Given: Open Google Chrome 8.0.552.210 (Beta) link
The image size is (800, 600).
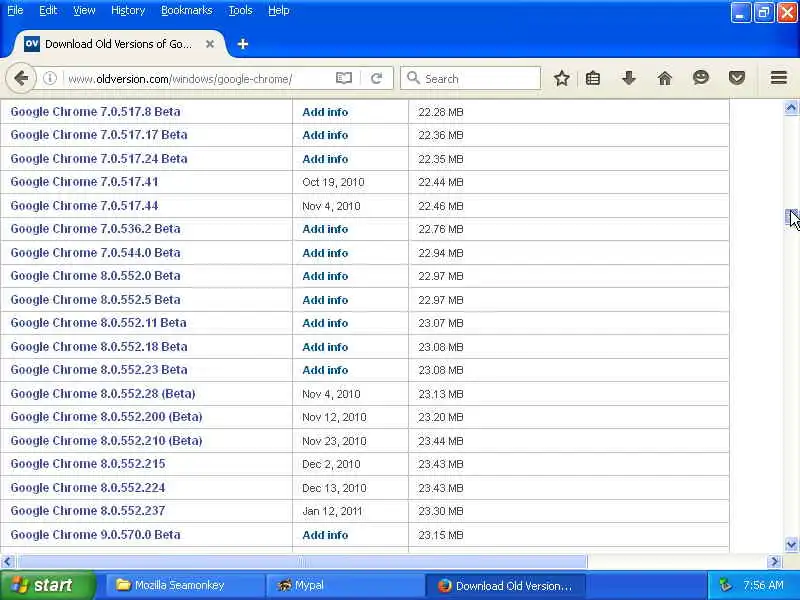Looking at the screenshot, I should click(106, 440).
